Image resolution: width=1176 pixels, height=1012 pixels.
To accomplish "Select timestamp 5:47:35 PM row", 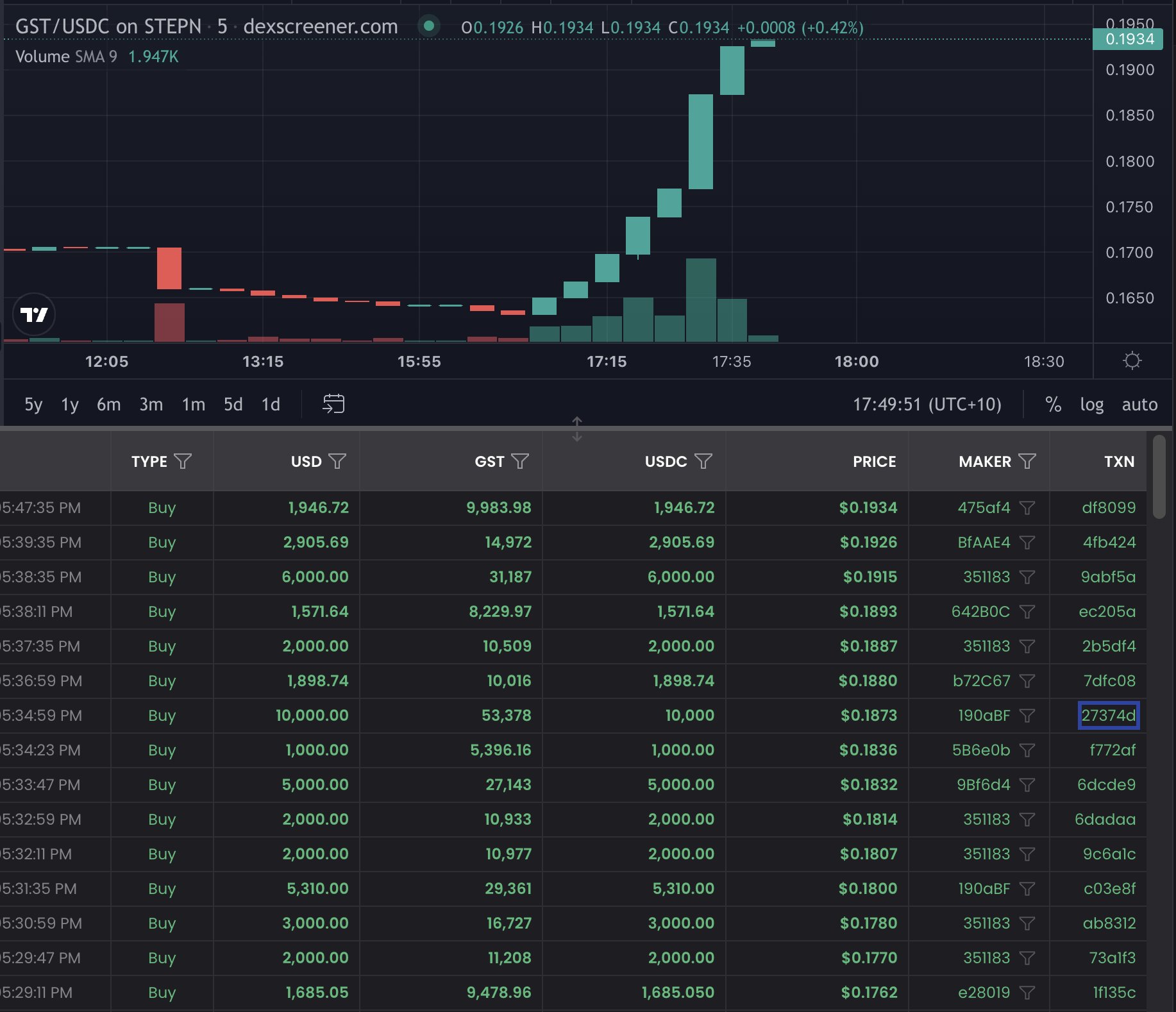I will point(41,508).
